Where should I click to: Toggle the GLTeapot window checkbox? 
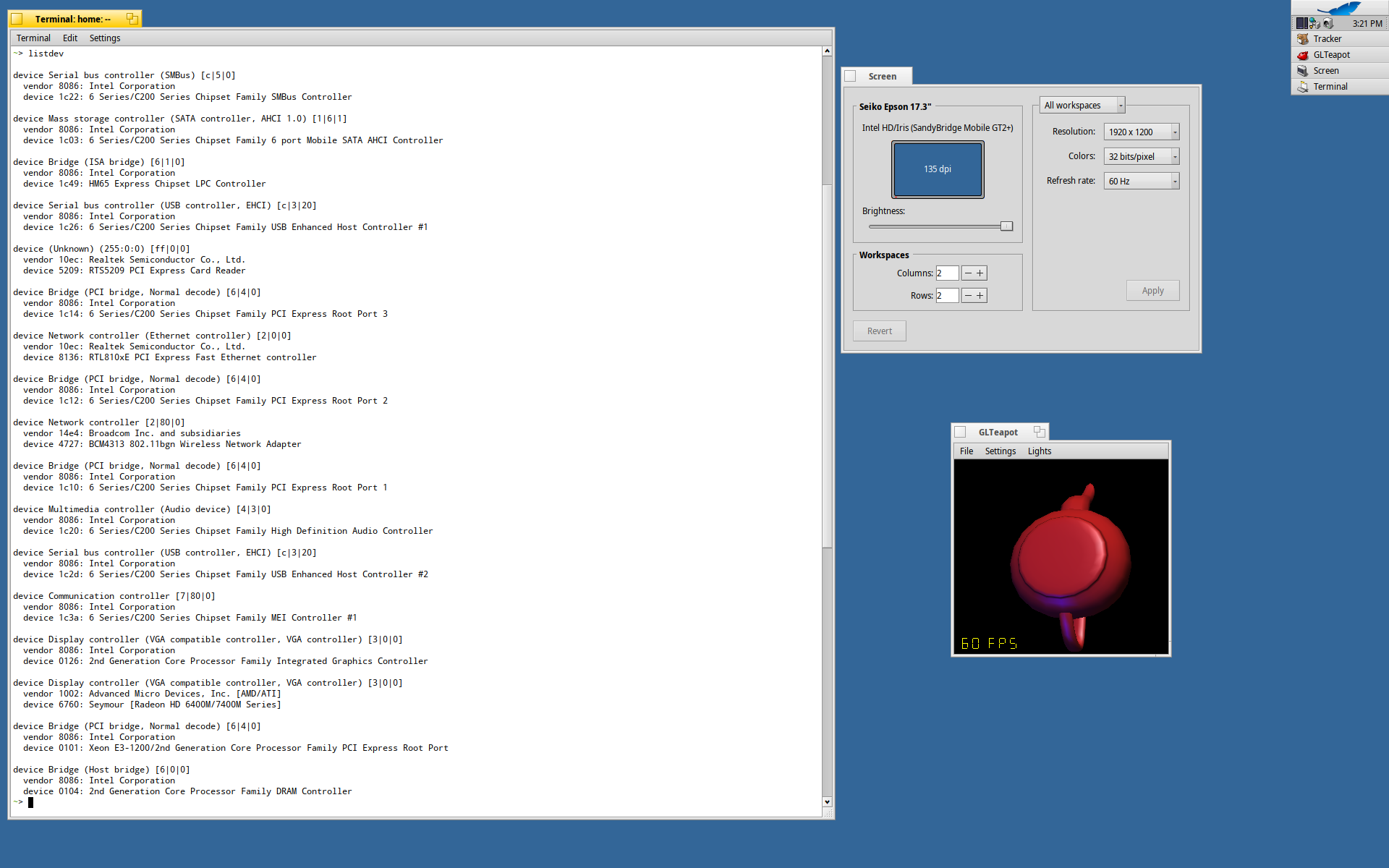click(x=957, y=431)
